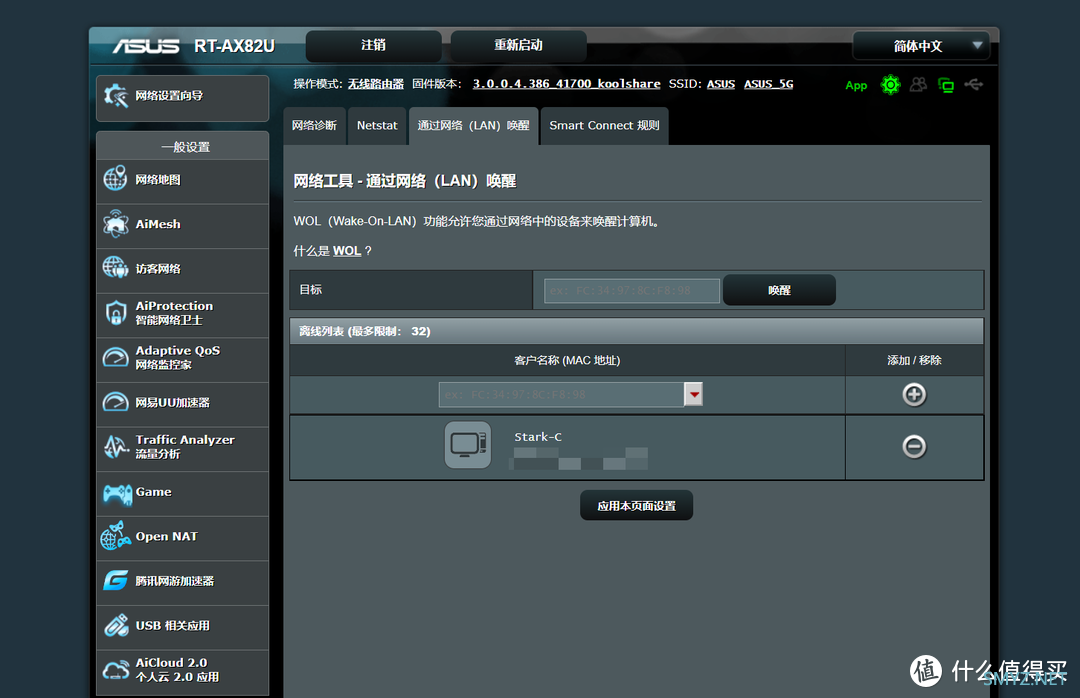Screen dimensions: 1080x698
Task: Click the ASUS_5G SSID link
Action: (768, 84)
